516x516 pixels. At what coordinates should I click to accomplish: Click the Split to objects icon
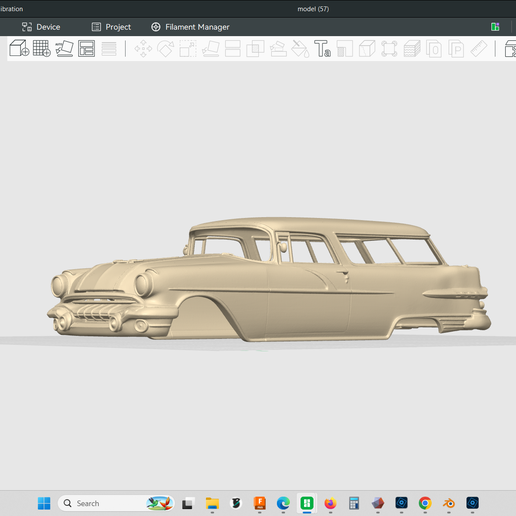click(x=434, y=49)
